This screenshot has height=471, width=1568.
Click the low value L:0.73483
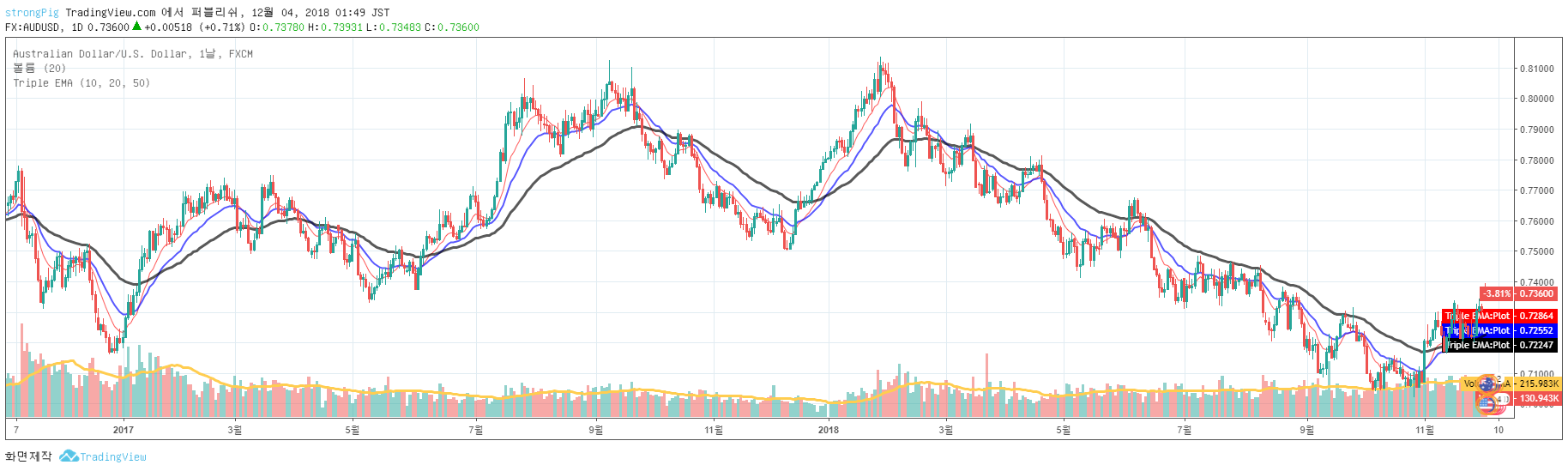394,27
